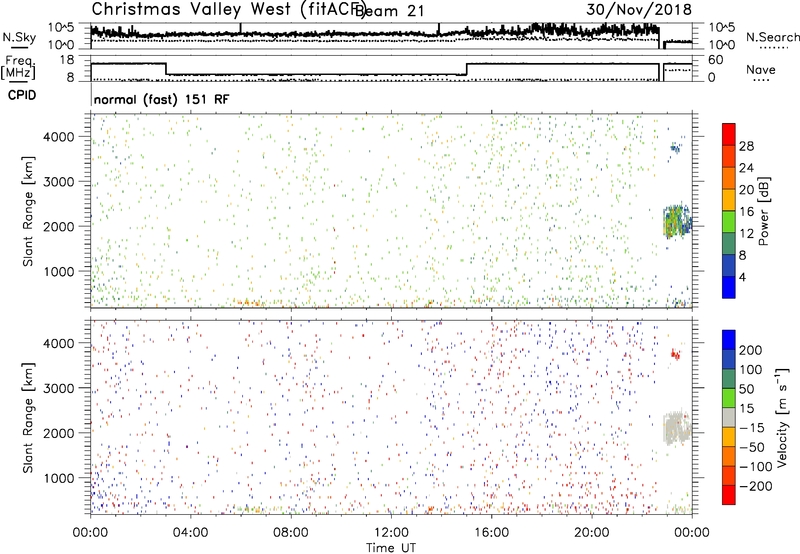Click the '16:00' time axis tick label

[491, 533]
